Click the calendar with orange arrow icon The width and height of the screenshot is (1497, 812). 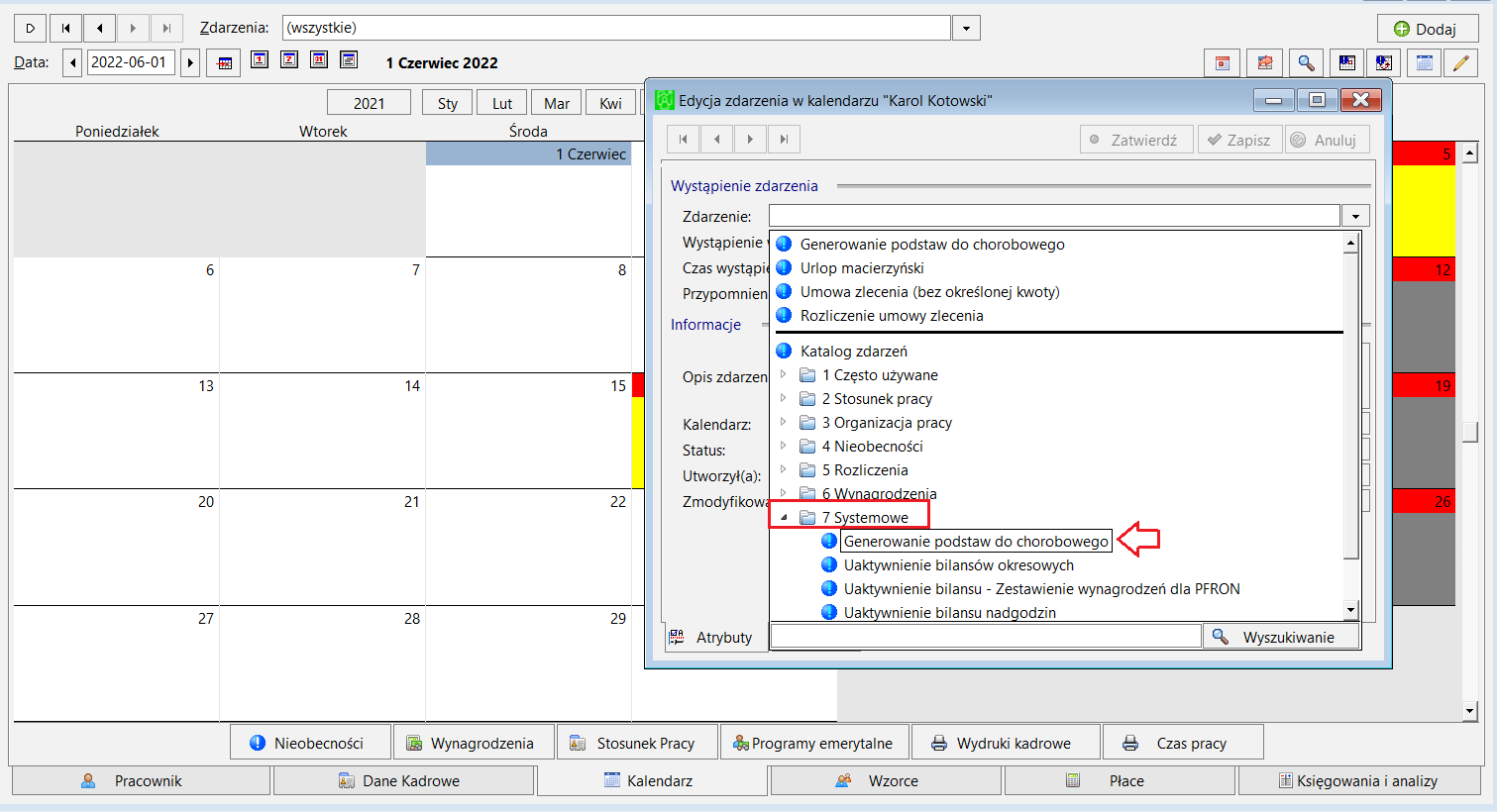(x=1264, y=62)
